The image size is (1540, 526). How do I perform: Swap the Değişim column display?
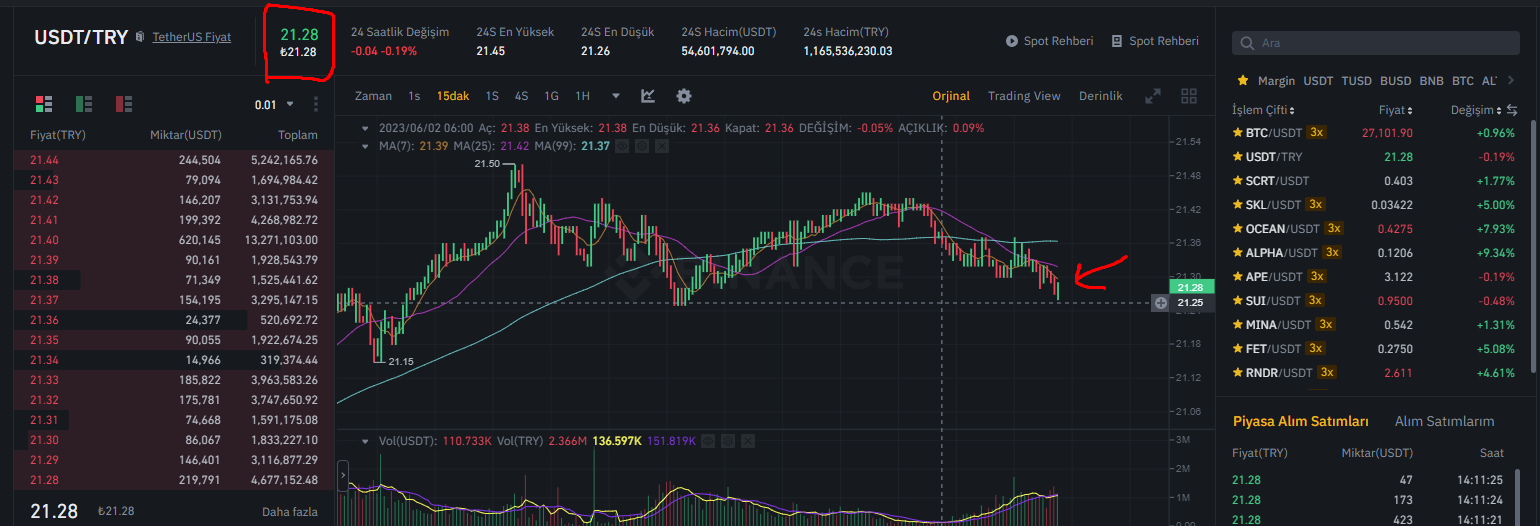[1512, 110]
